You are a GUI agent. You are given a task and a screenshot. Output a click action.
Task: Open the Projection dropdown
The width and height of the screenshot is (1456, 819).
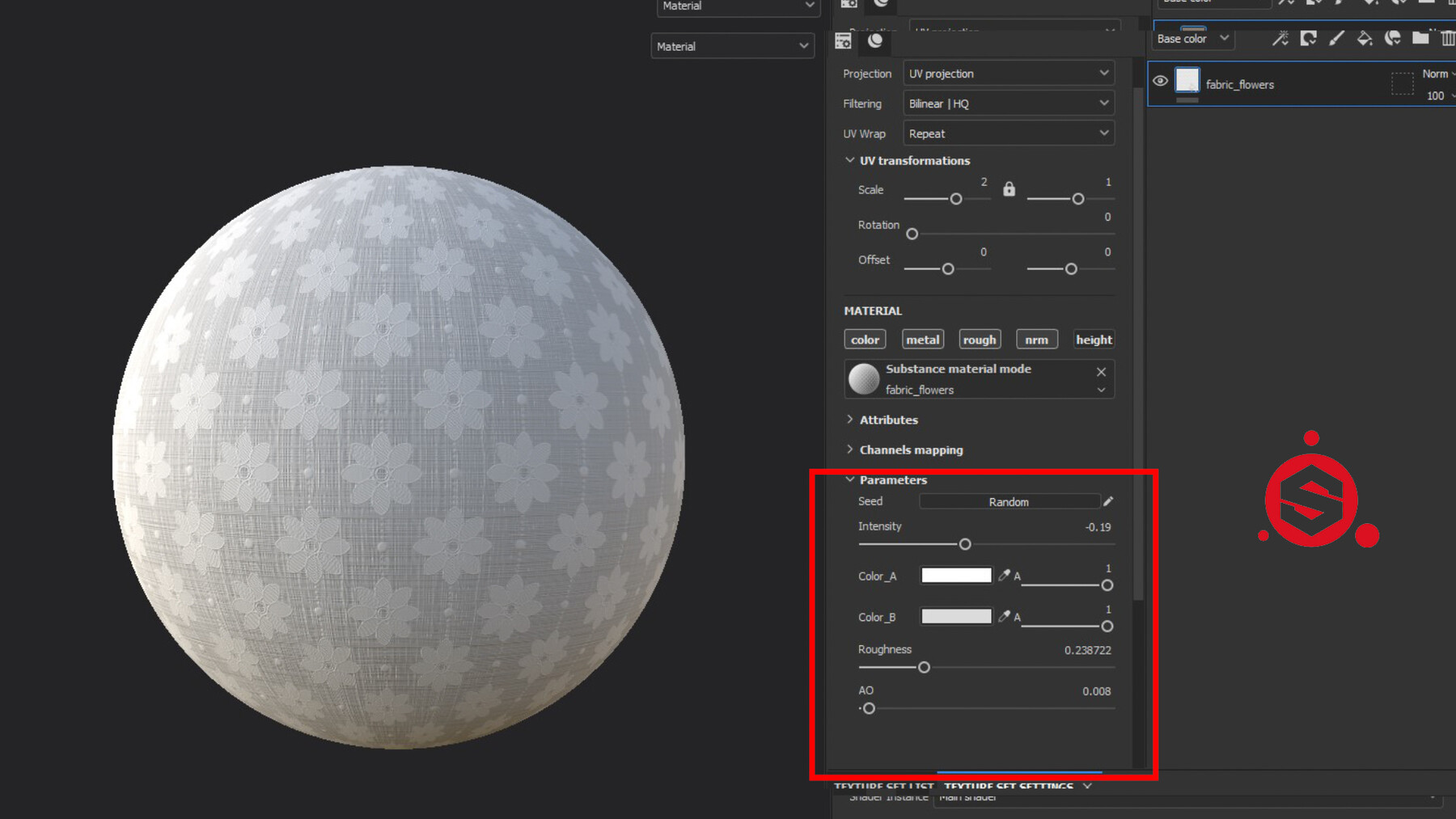click(x=1009, y=74)
